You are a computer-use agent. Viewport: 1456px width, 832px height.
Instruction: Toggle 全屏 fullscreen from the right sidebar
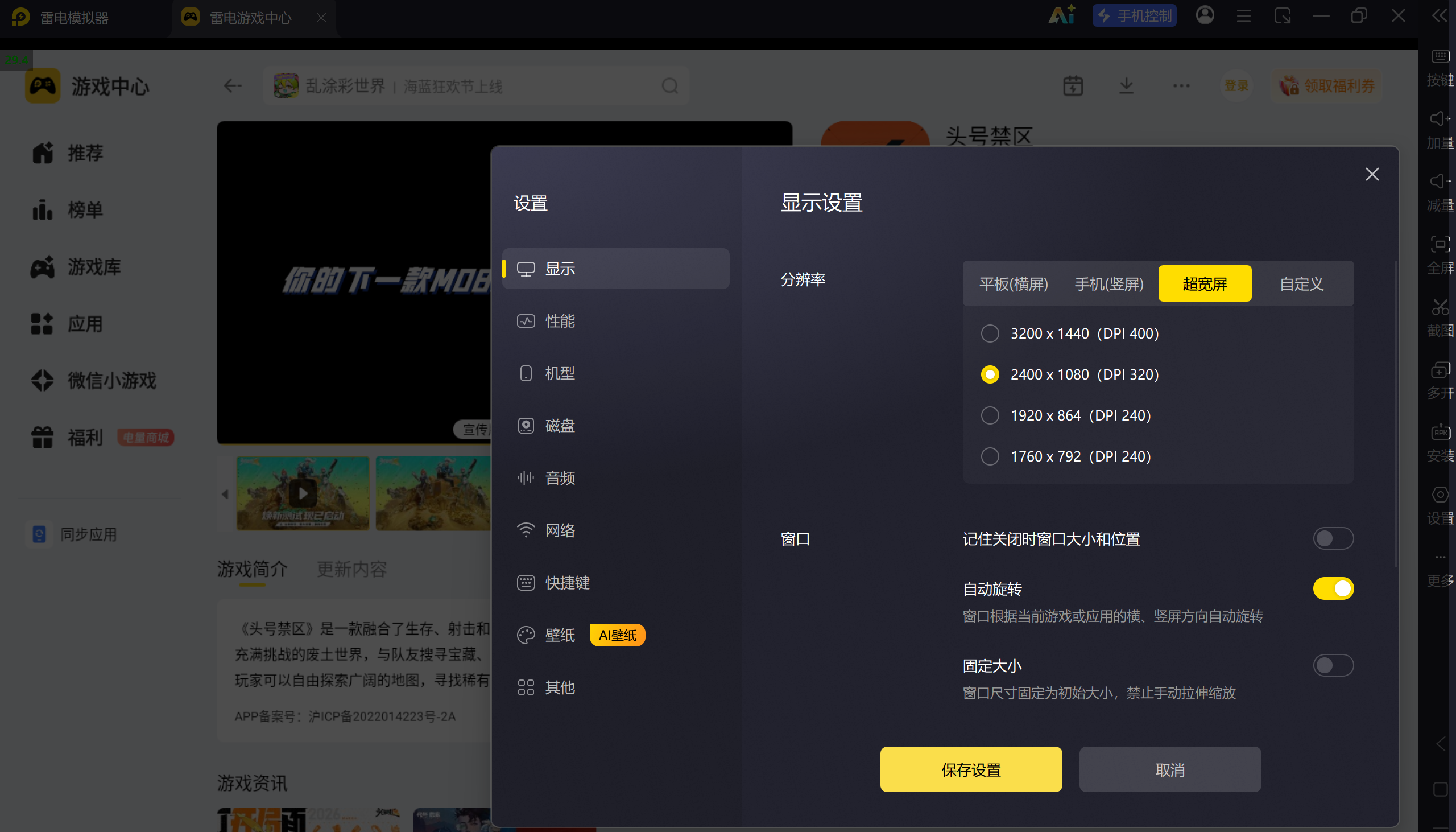1440,245
